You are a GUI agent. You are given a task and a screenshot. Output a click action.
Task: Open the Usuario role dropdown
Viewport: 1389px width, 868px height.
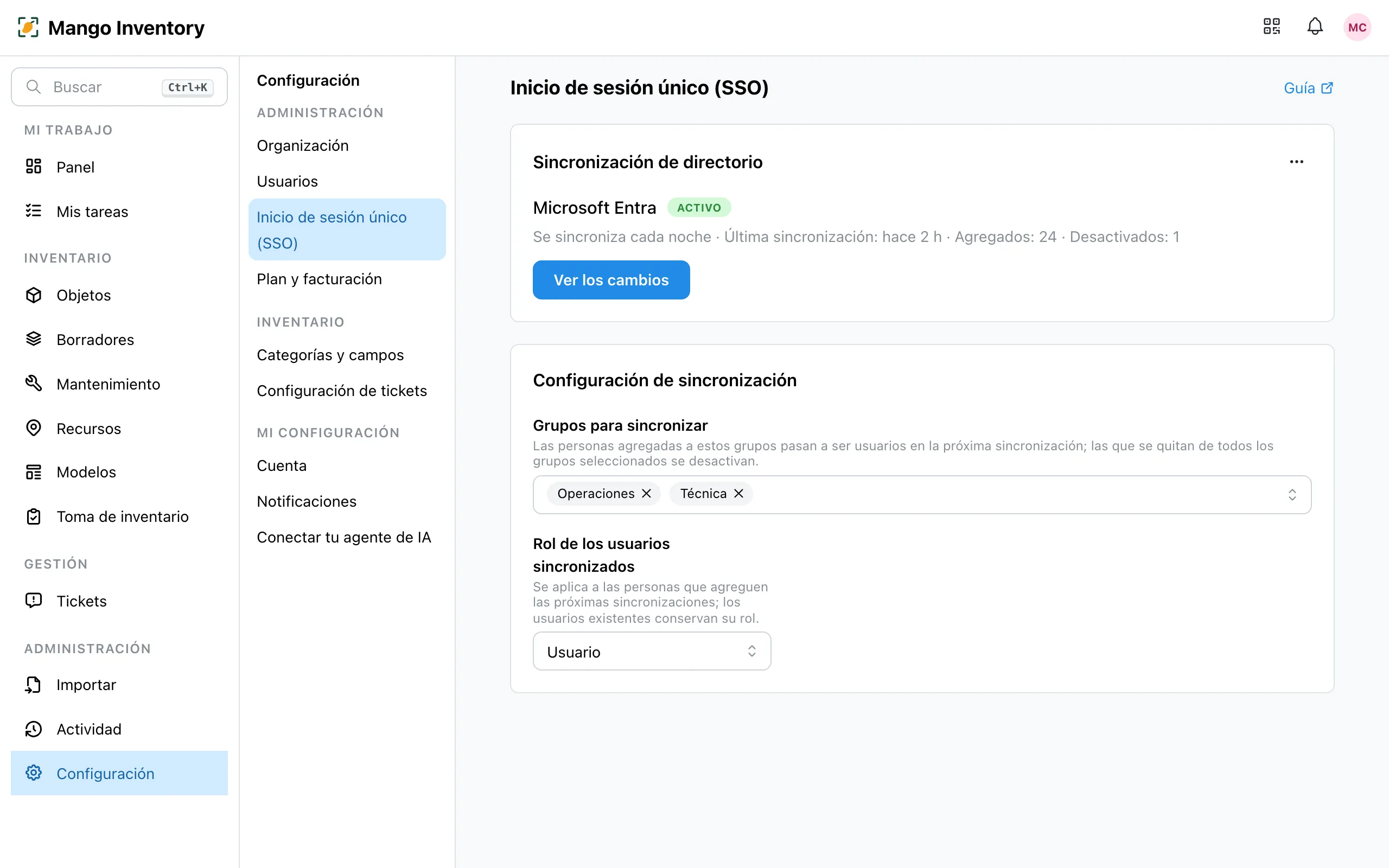click(652, 652)
